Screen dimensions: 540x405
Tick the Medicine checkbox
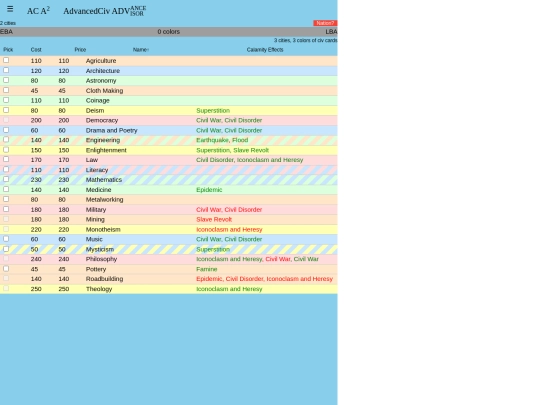pos(6,189)
